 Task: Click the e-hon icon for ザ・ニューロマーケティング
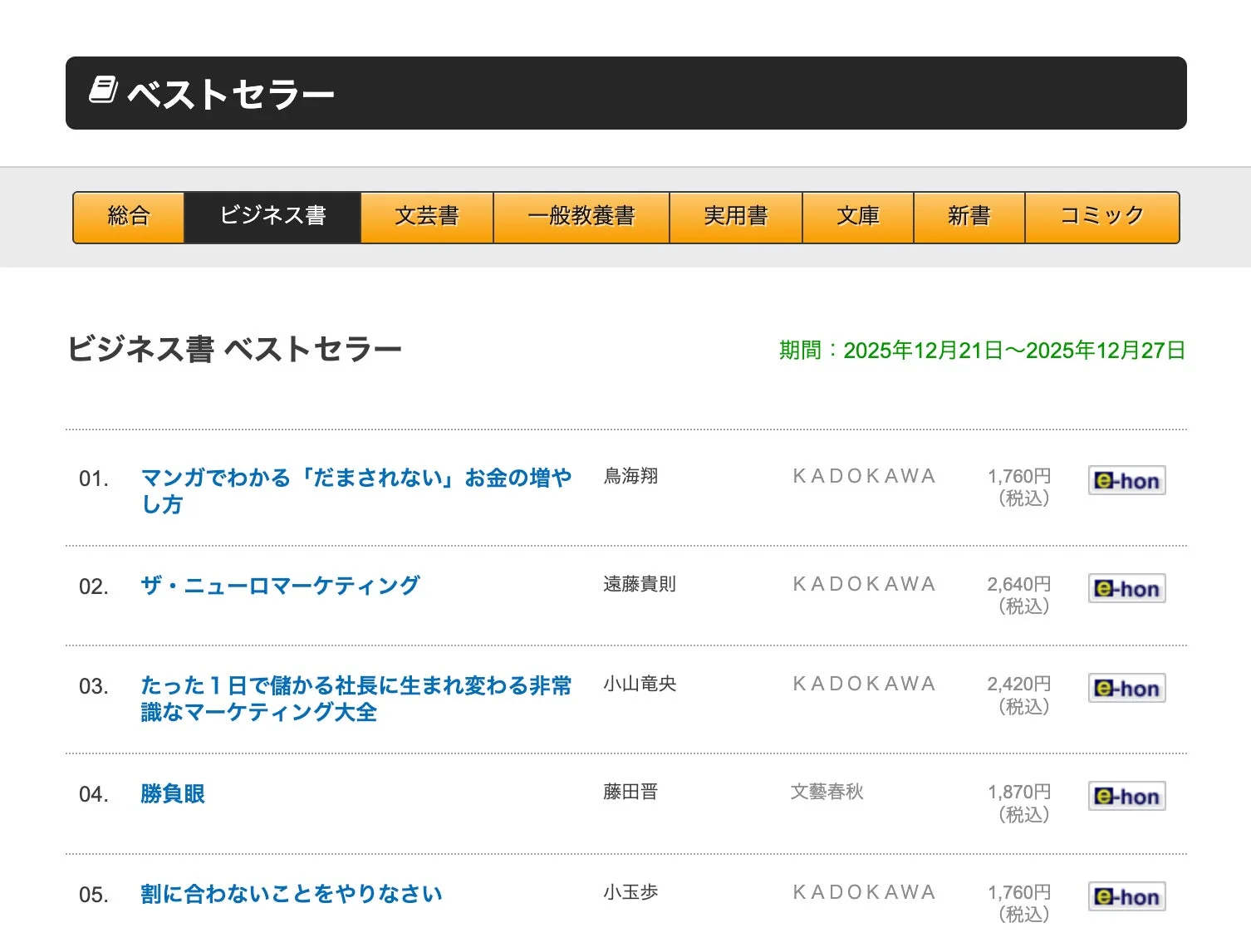tap(1126, 587)
